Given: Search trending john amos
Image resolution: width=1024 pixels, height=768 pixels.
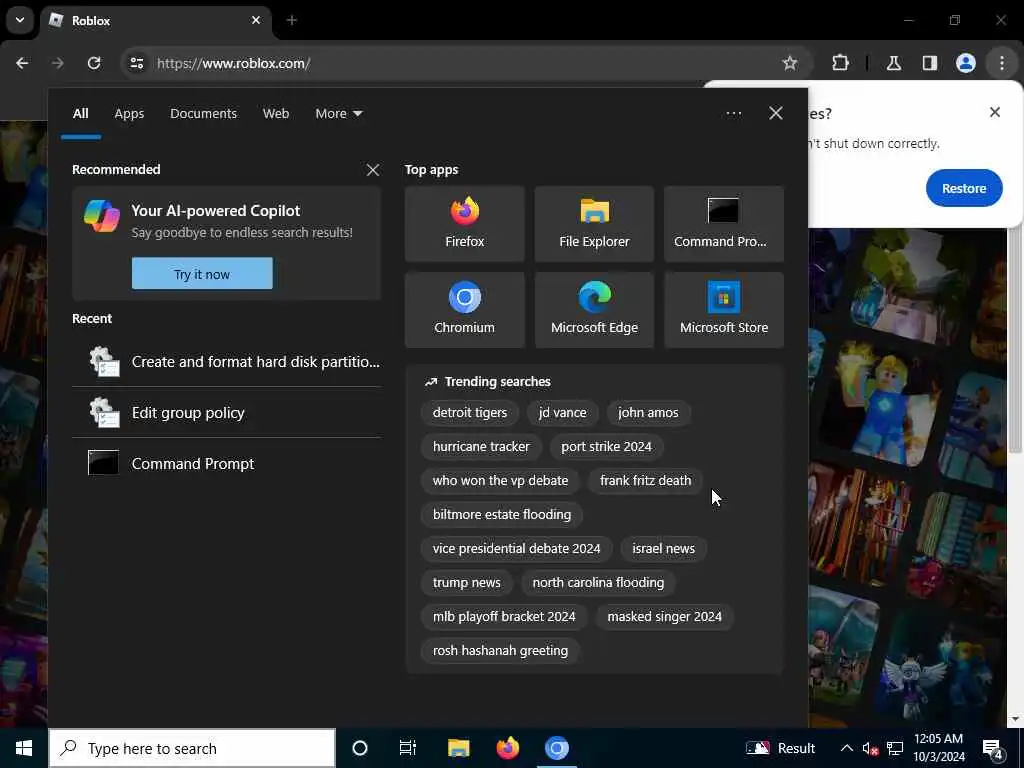Looking at the screenshot, I should 648,413.
